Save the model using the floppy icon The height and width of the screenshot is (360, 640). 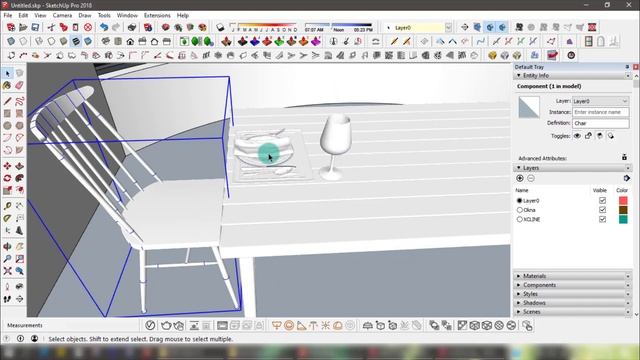pyautogui.click(x=35, y=27)
